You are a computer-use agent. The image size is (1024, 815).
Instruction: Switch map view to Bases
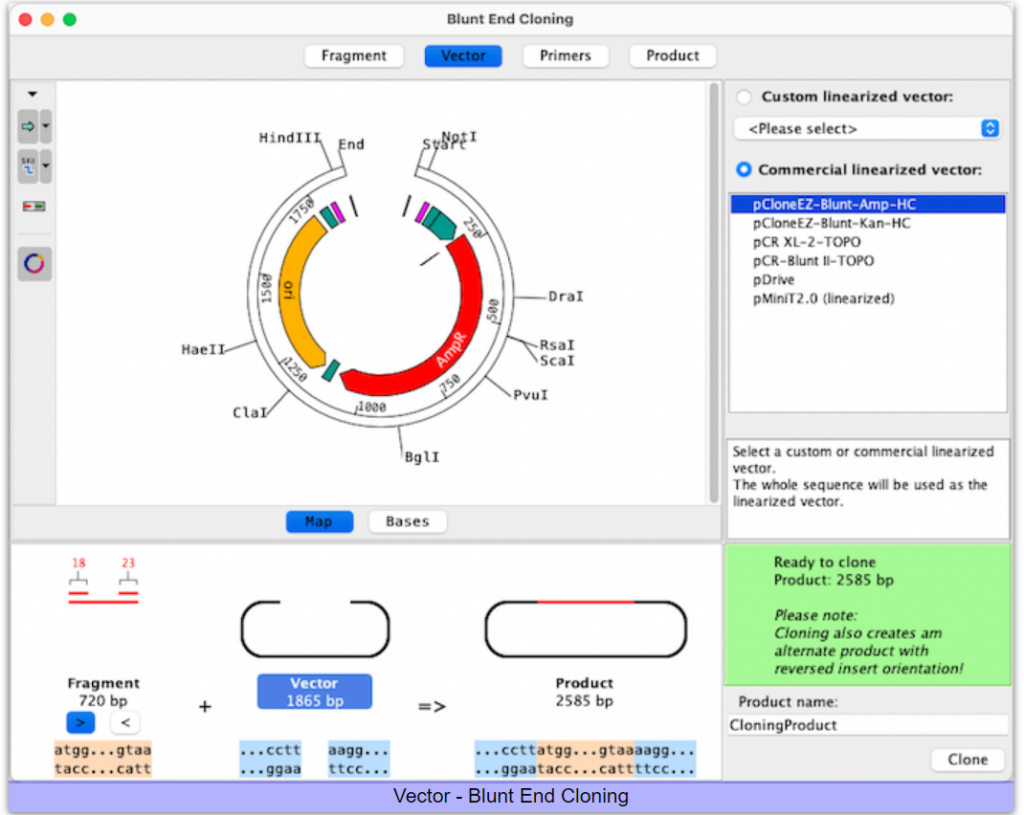407,522
